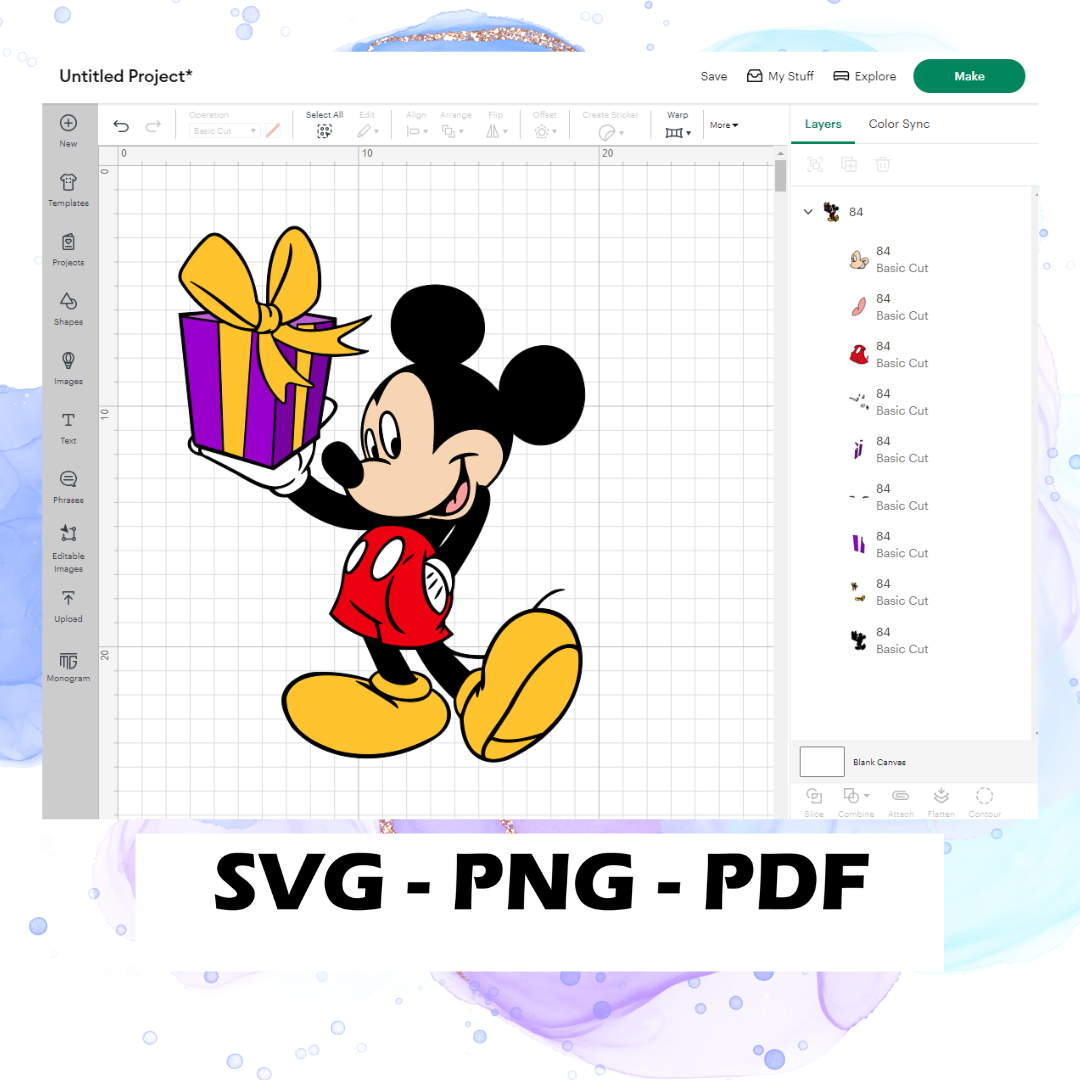This screenshot has width=1080, height=1080.
Task: Open the Warp dropdown
Action: pos(678,132)
